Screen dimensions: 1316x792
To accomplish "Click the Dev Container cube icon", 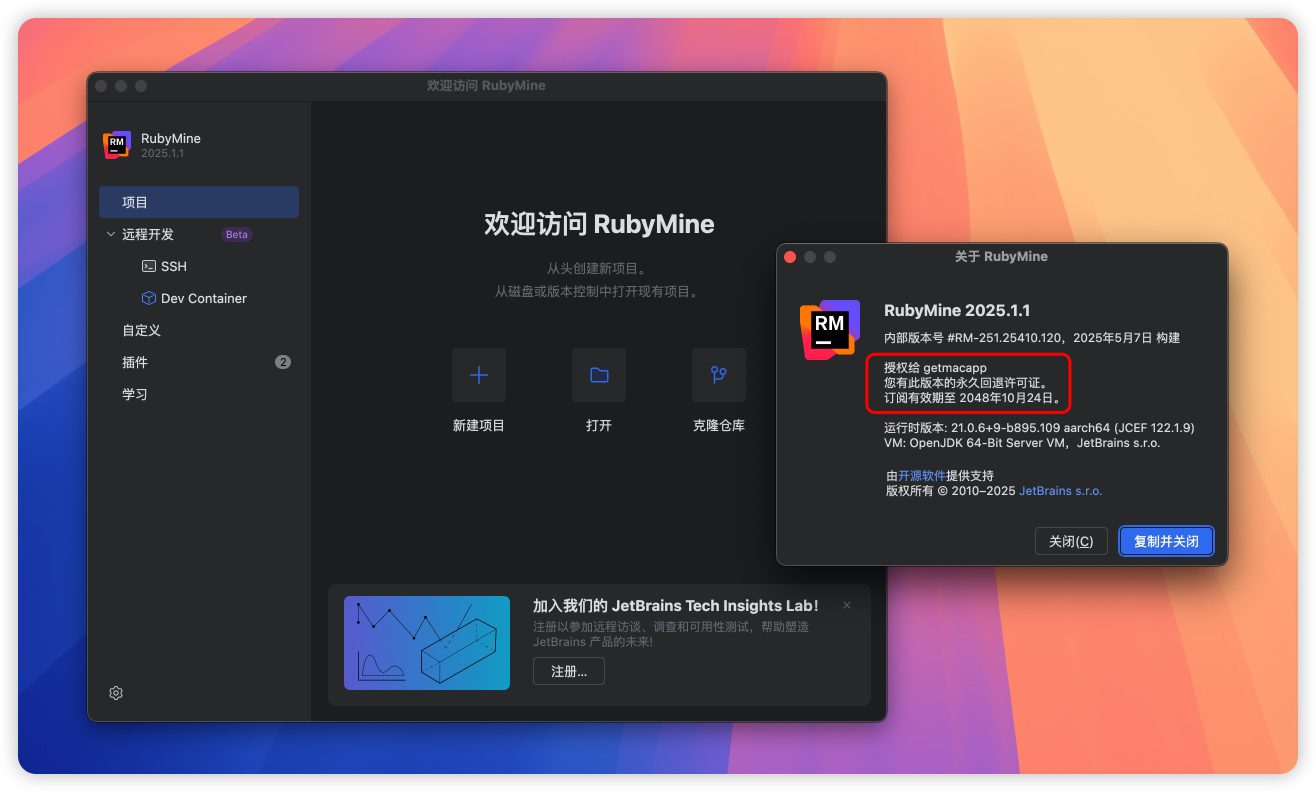I will 149,298.
